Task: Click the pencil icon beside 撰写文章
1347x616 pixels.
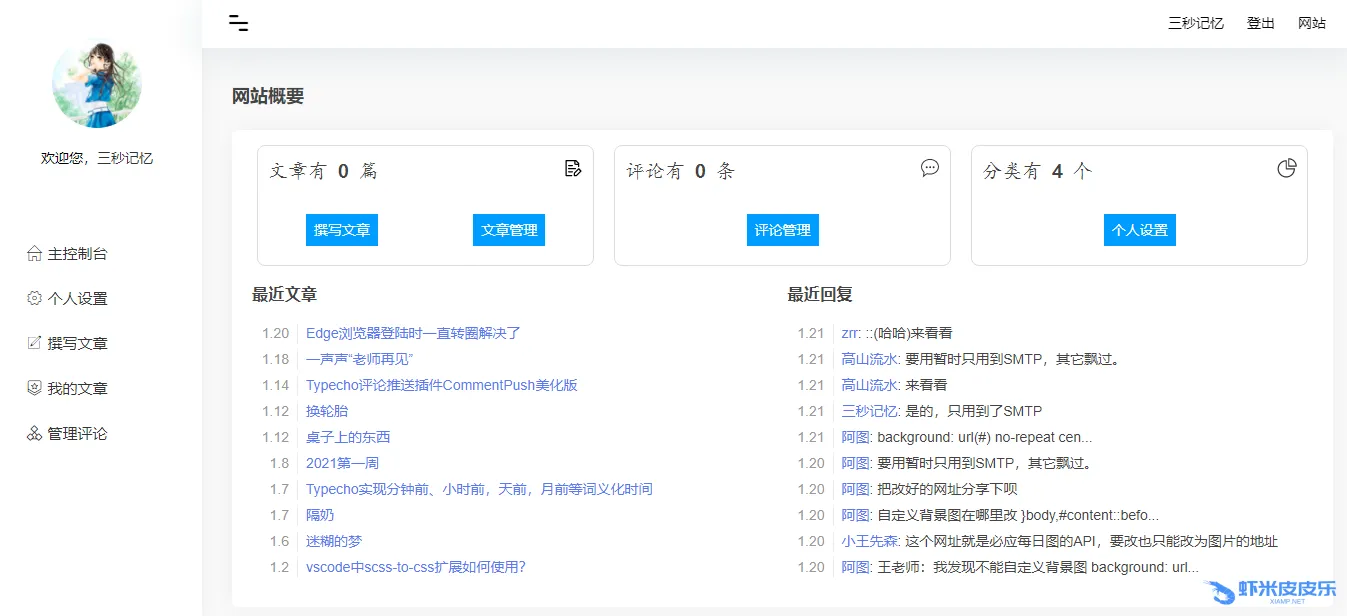Action: [34, 344]
